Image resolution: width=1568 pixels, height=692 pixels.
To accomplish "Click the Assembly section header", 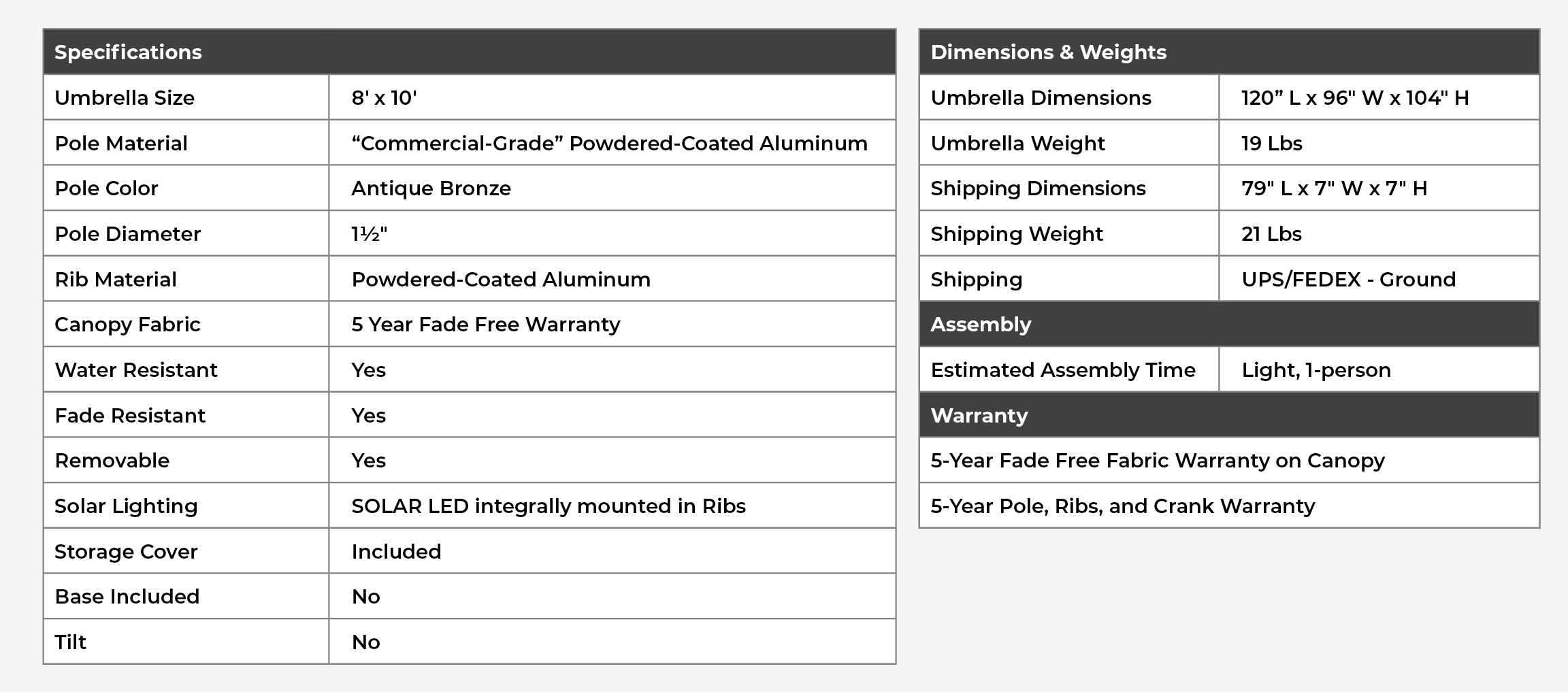I will click(x=981, y=325).
